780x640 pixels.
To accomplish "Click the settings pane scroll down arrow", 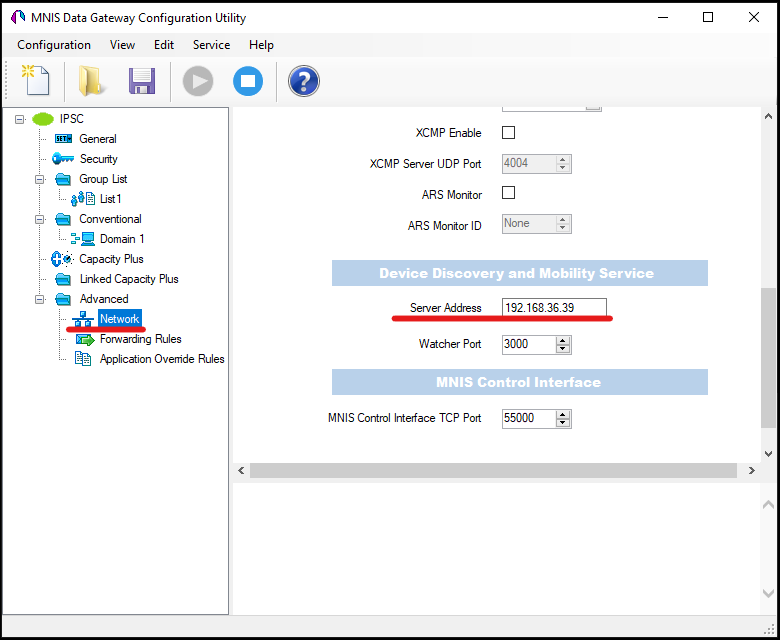I will (x=769, y=454).
